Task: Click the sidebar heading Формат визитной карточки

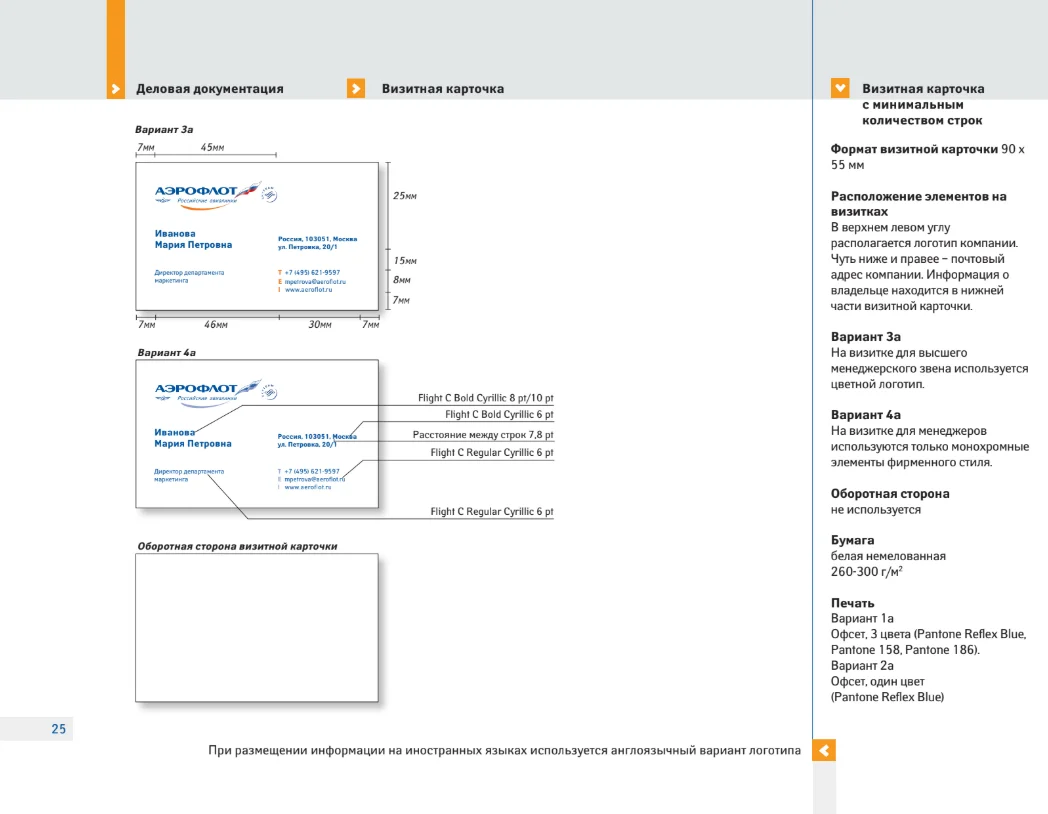Action: click(914, 149)
